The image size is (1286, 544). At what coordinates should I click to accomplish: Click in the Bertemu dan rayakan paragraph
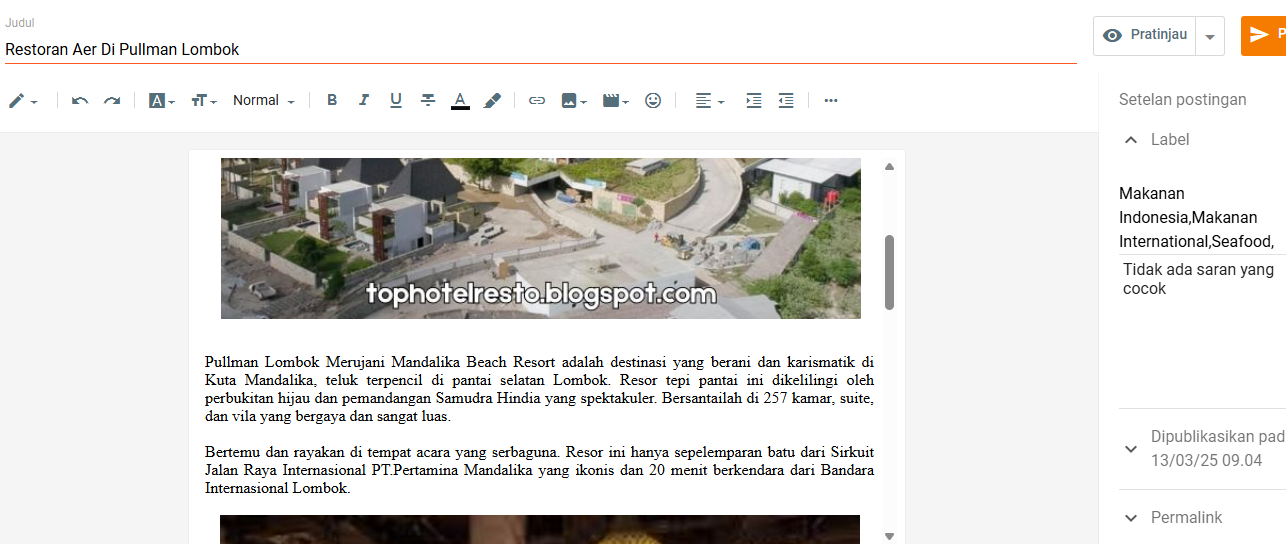coord(539,471)
